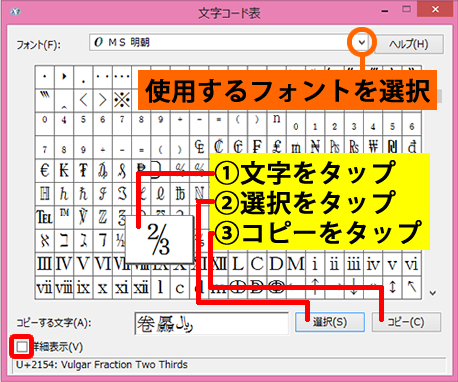Pick Roman numeral five hundred Ⅾ character
This screenshot has width=458, height=382.
point(277,264)
